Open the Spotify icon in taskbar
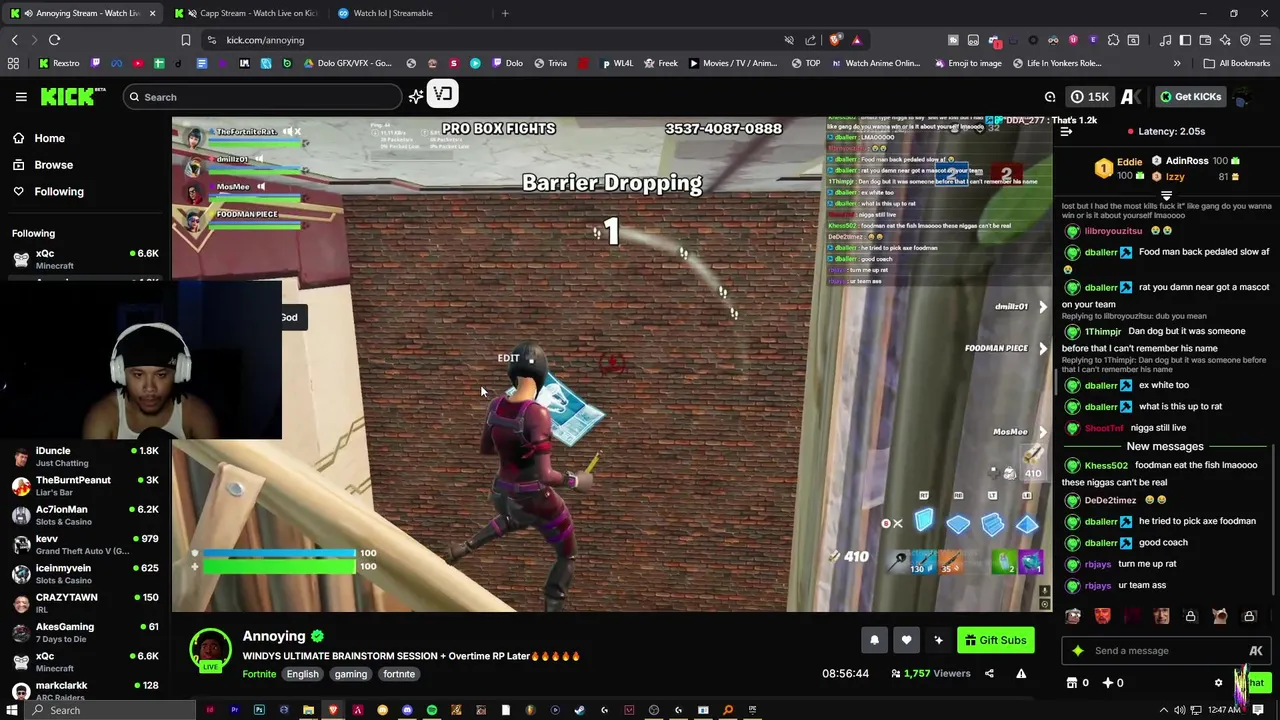Viewport: 1280px width, 720px height. (x=431, y=710)
